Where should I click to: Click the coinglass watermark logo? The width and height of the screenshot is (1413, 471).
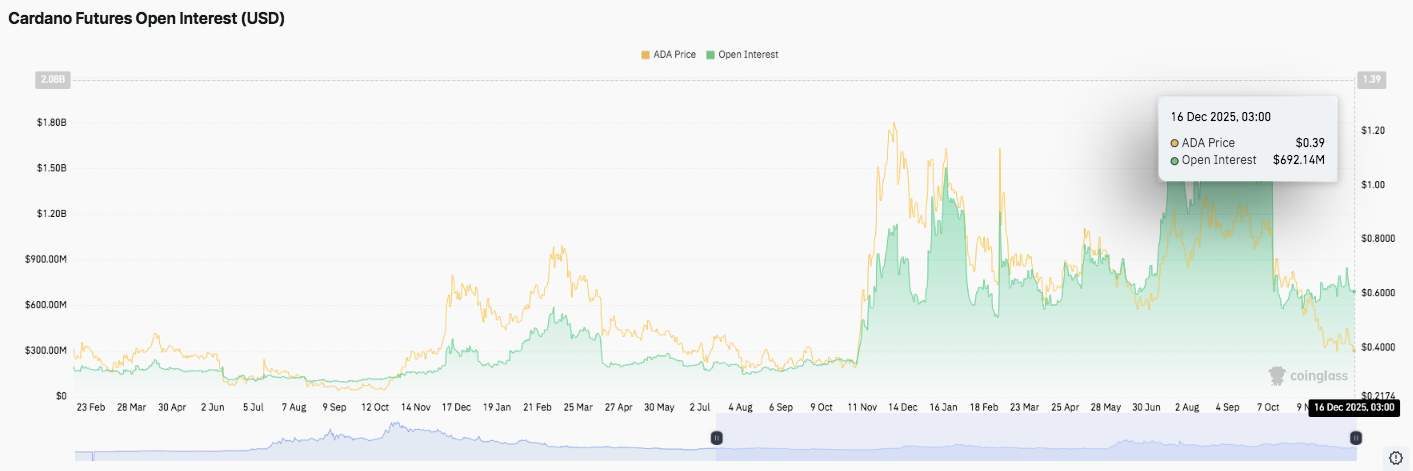click(x=1308, y=376)
